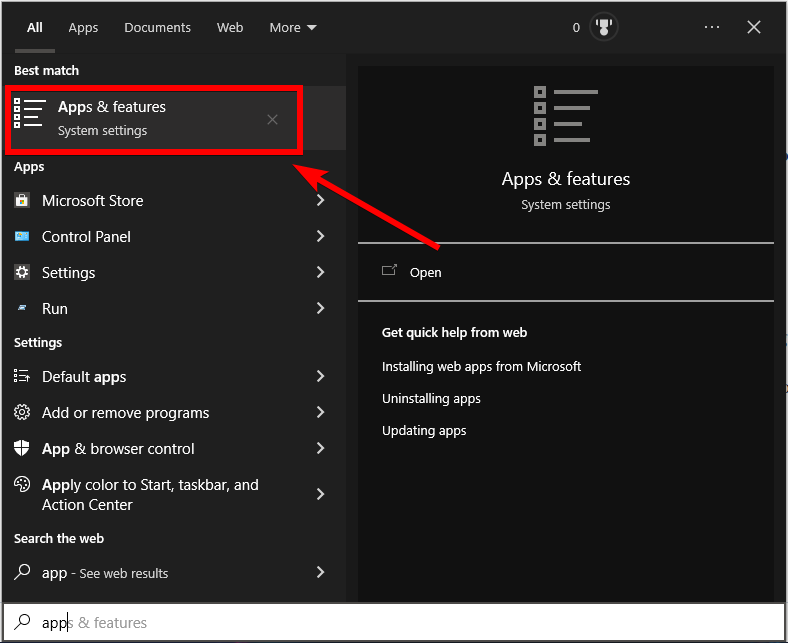Click Open in the preview pane

425,272
